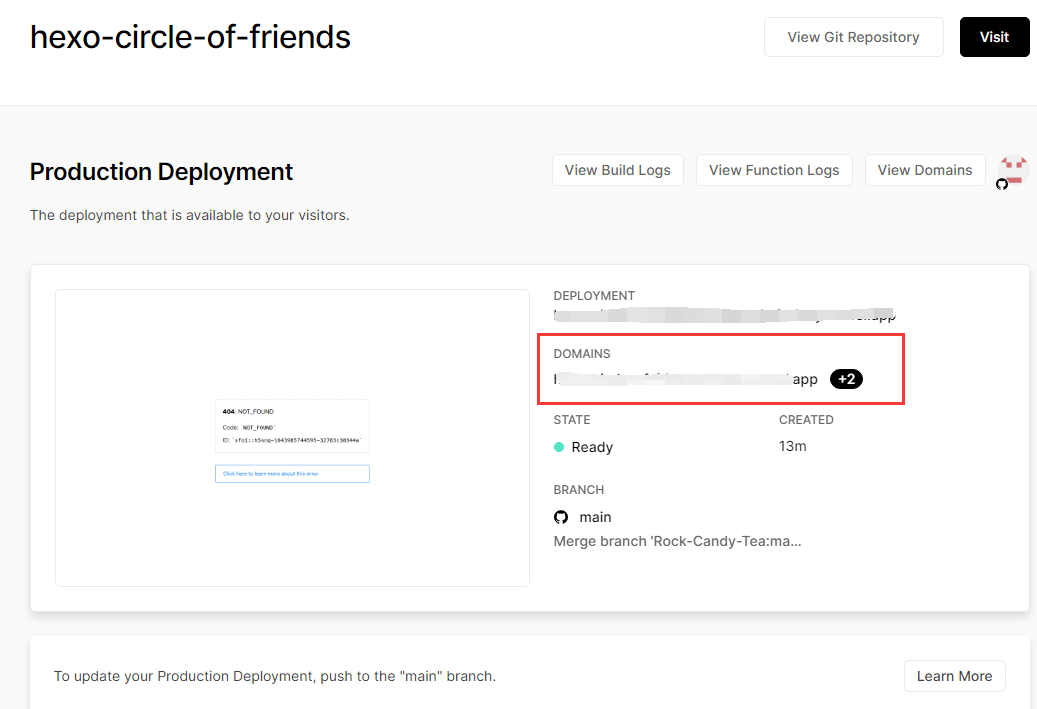
Task: Click the Ready state text
Action: (x=592, y=447)
